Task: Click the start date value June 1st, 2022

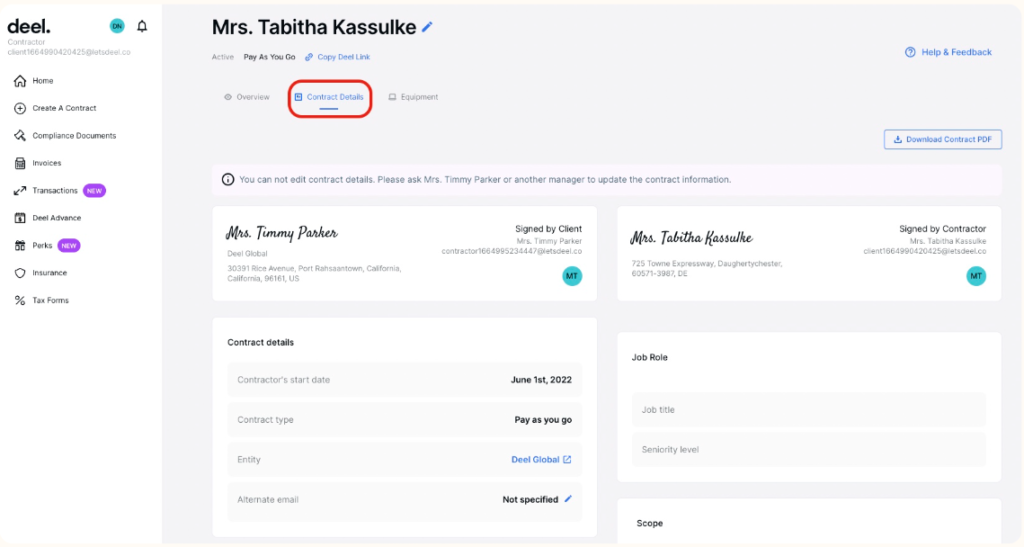Action: (x=541, y=380)
